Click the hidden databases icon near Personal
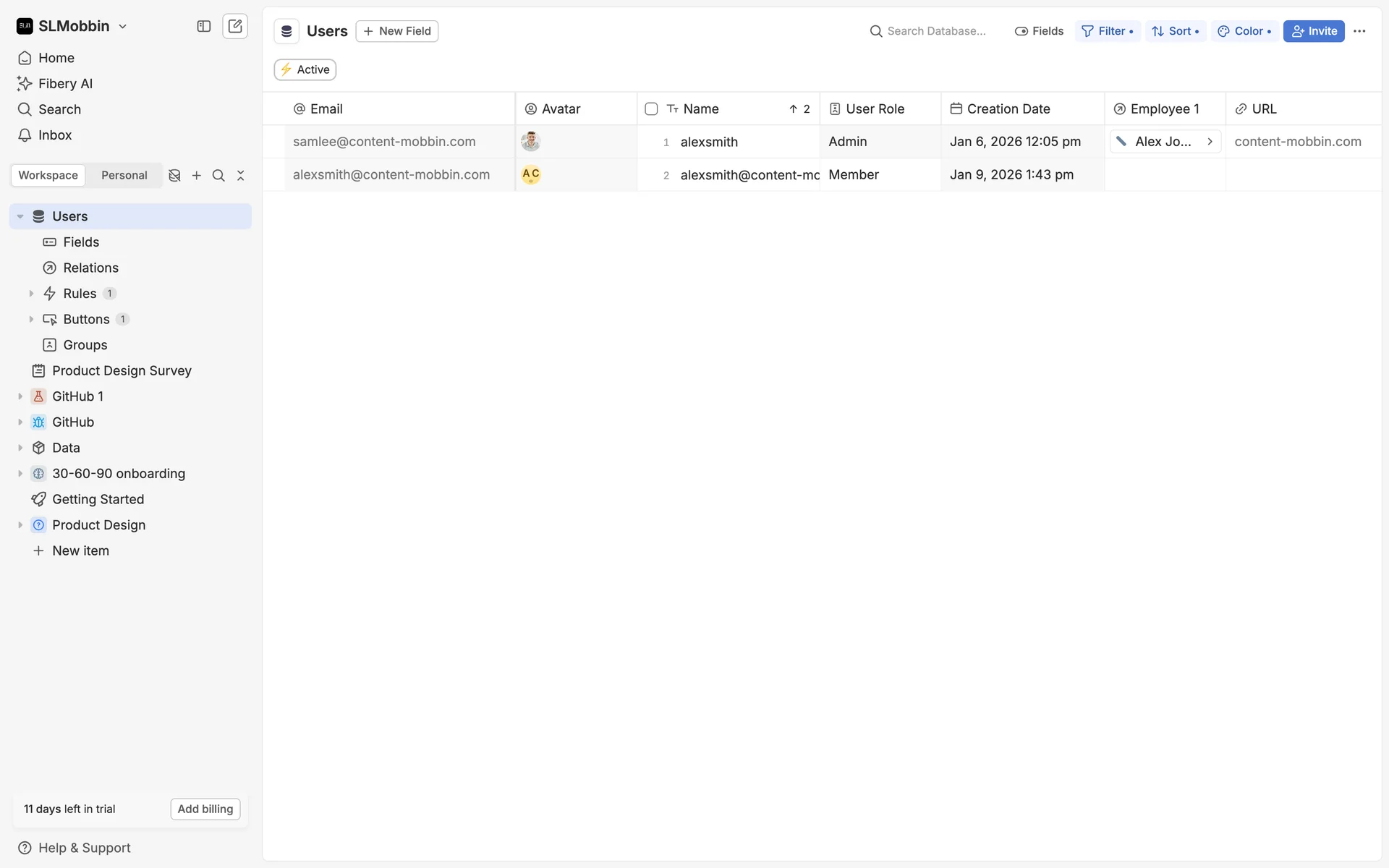The image size is (1389, 868). tap(174, 176)
